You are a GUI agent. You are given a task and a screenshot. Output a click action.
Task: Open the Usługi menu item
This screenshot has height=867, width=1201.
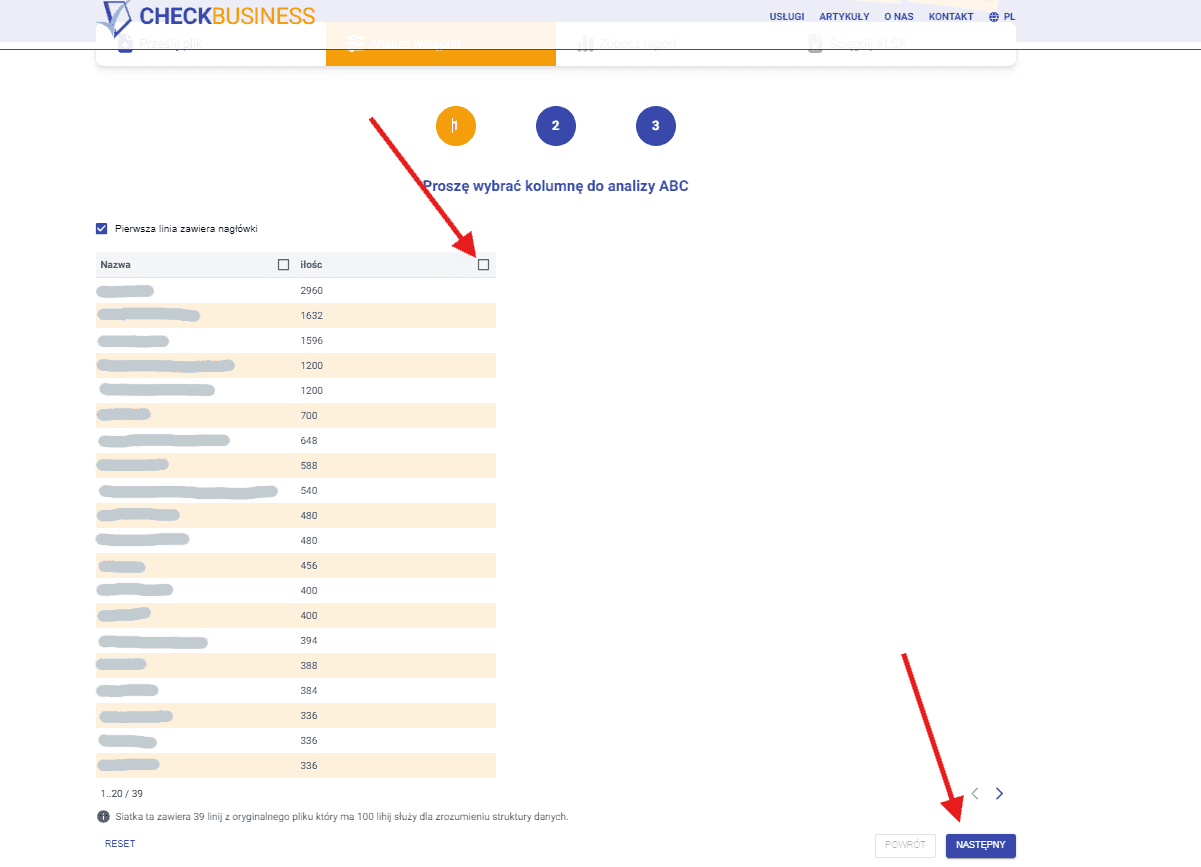pos(786,17)
